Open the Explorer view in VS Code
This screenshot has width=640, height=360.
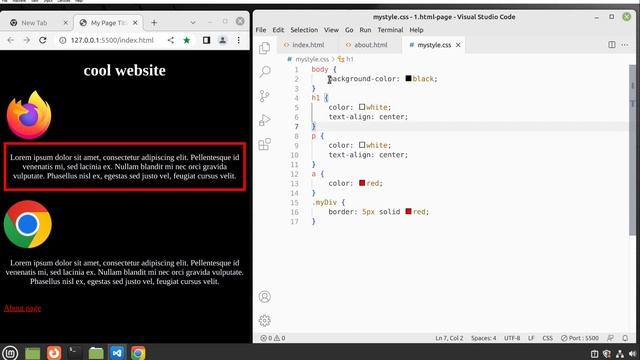264,48
